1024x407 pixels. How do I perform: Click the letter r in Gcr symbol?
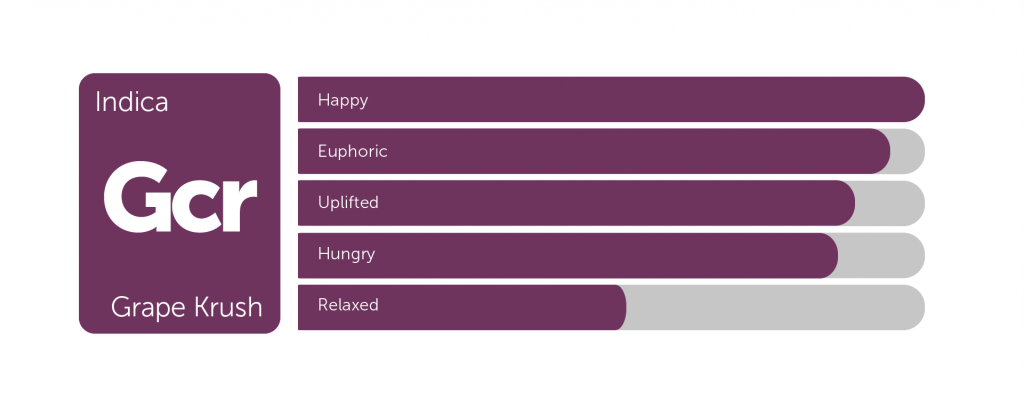(240, 205)
